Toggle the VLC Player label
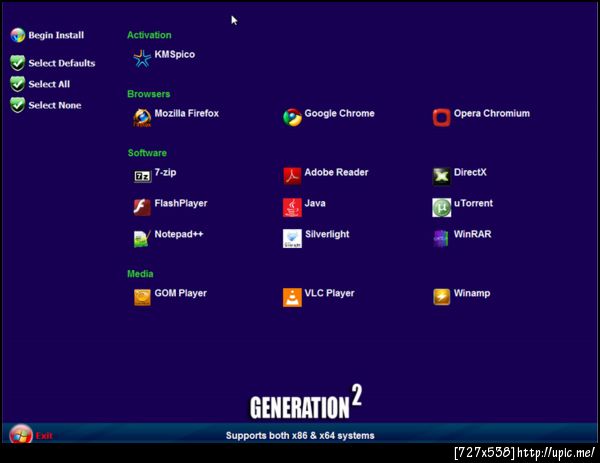The image size is (600, 463). [x=329, y=293]
